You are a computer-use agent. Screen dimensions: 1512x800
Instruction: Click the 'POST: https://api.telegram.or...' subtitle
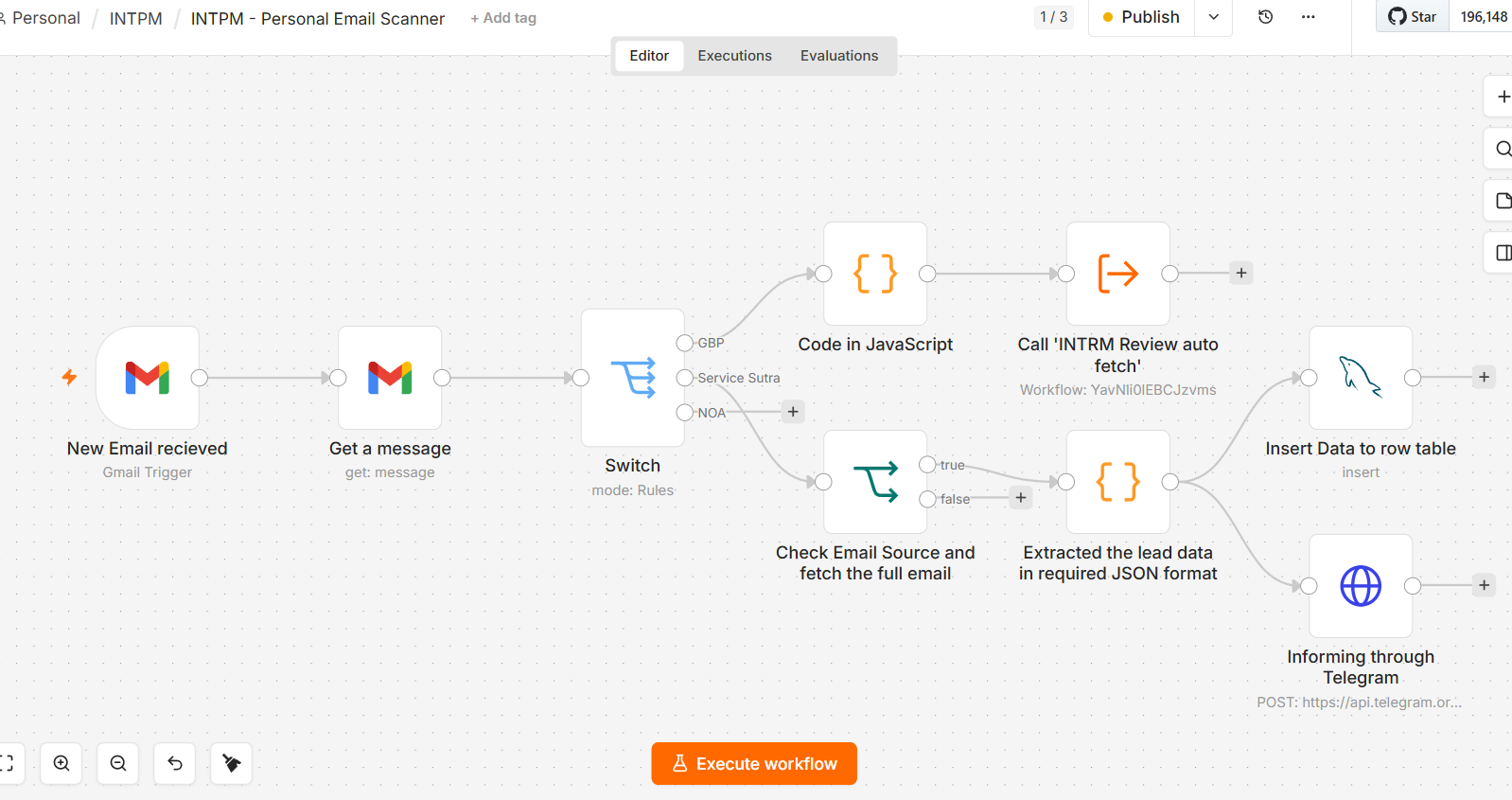pos(1360,702)
